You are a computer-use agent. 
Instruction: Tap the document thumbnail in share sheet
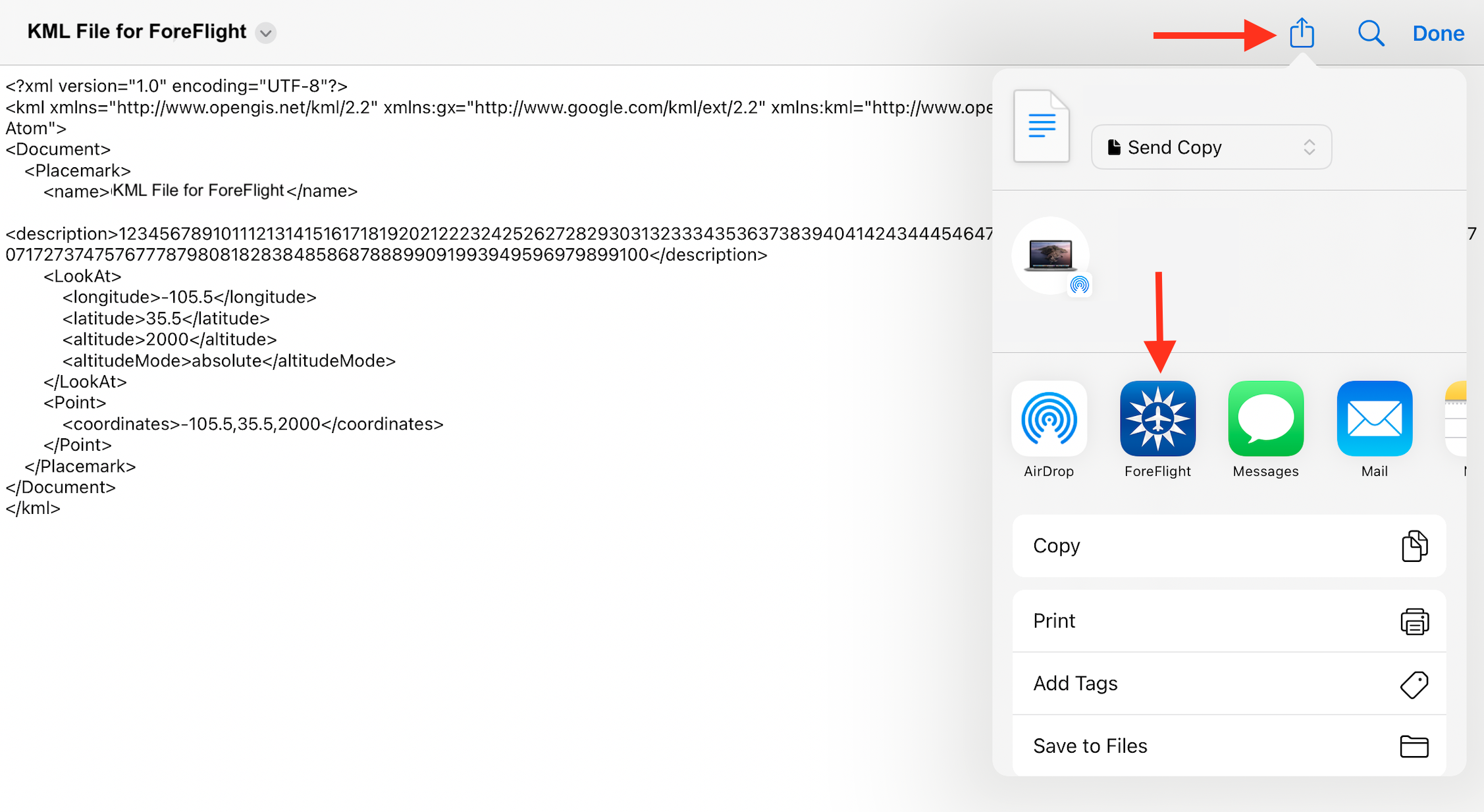pyautogui.click(x=1041, y=126)
